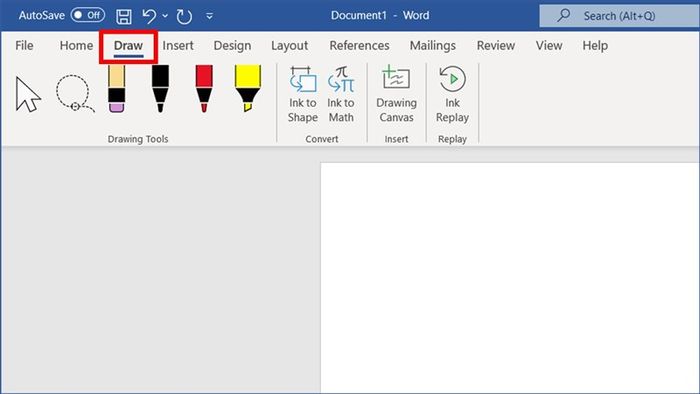
Task: Open the References tab
Action: [x=359, y=46]
